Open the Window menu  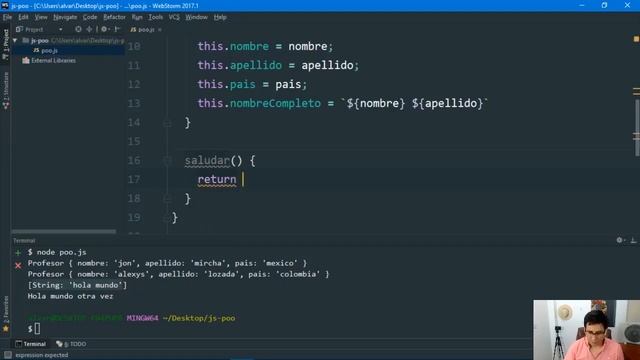tap(196, 17)
